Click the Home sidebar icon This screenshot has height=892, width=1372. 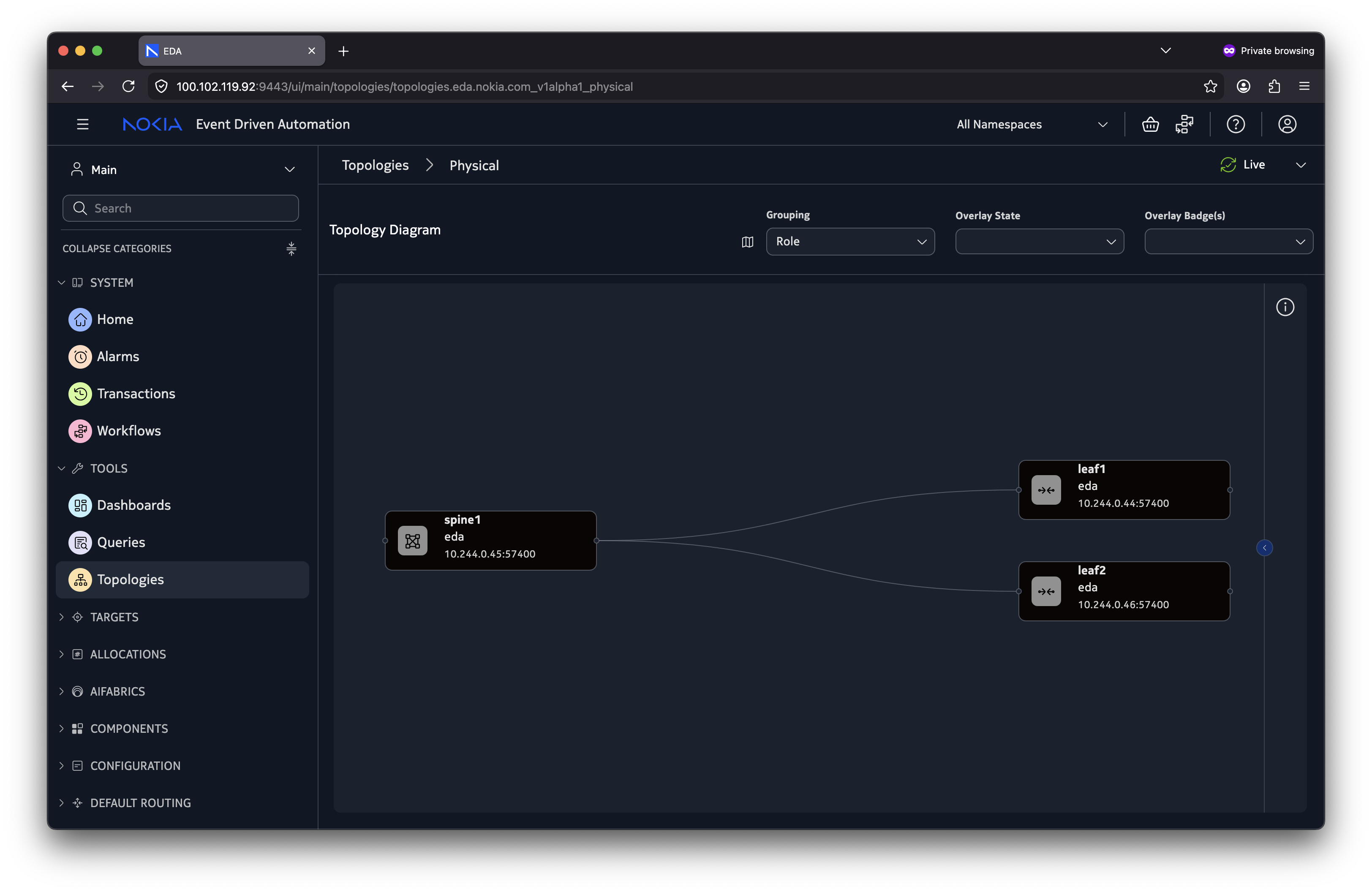tap(80, 319)
